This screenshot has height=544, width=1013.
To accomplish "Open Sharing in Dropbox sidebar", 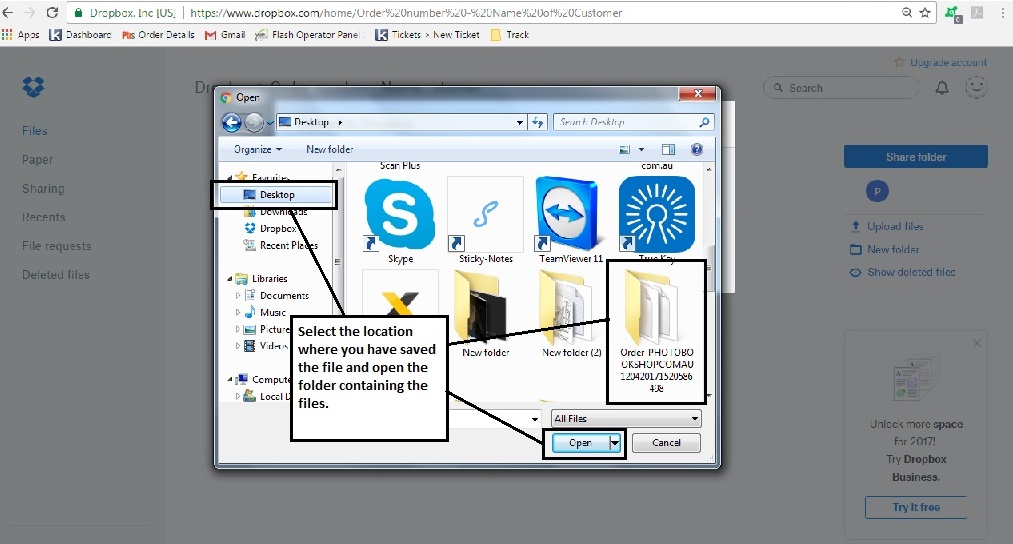I will (43, 189).
